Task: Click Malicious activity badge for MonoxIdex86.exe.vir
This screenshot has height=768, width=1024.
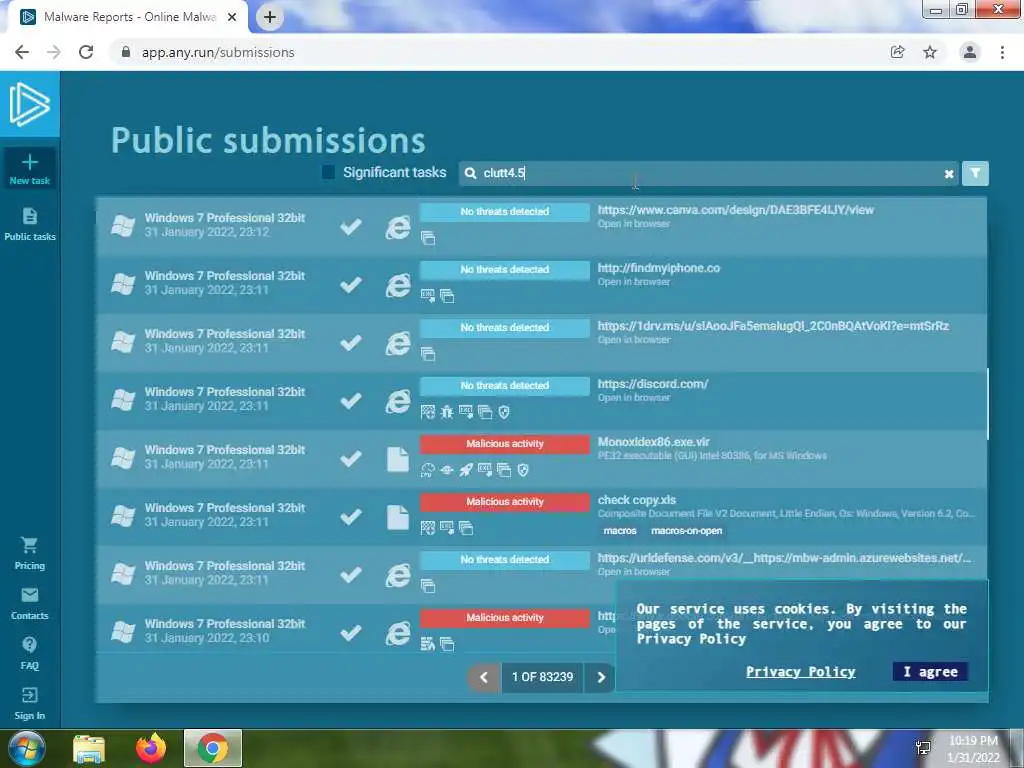Action: click(505, 444)
